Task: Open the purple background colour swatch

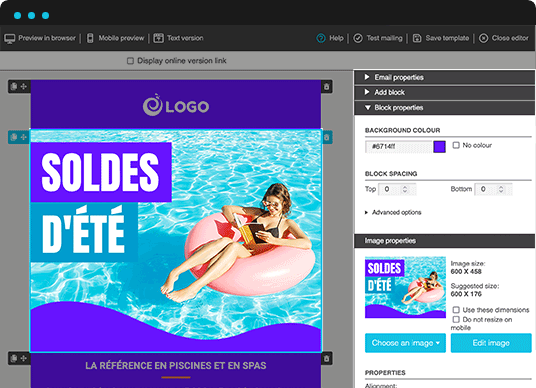Action: 439,147
